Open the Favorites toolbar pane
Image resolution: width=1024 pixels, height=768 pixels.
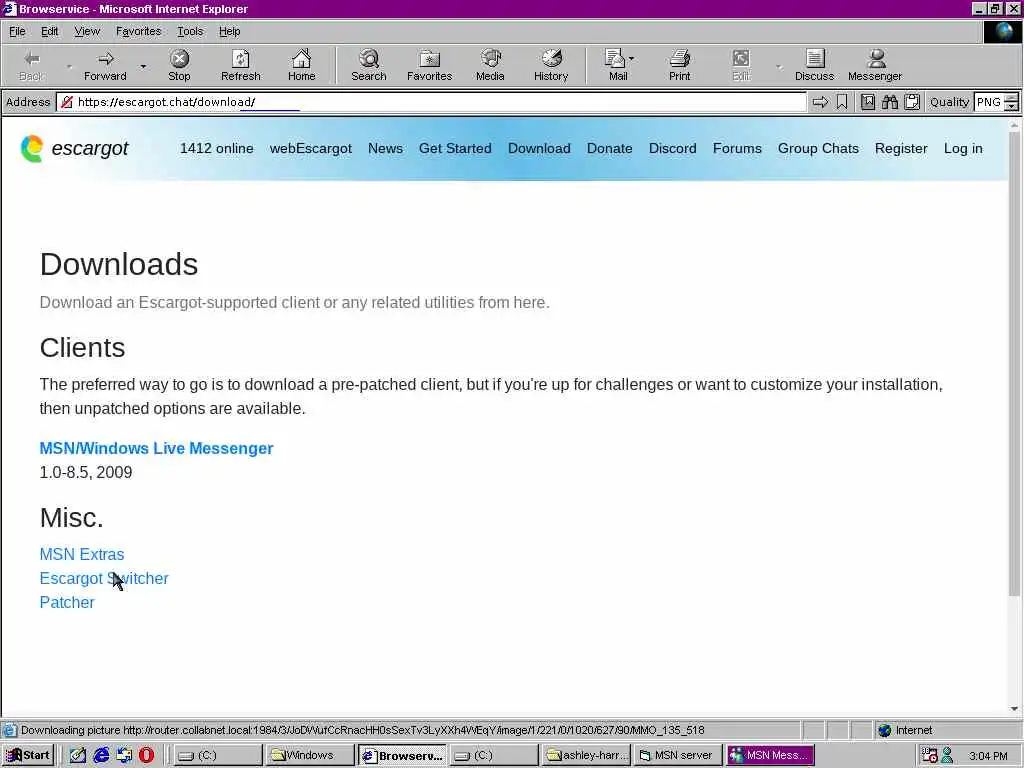[429, 65]
